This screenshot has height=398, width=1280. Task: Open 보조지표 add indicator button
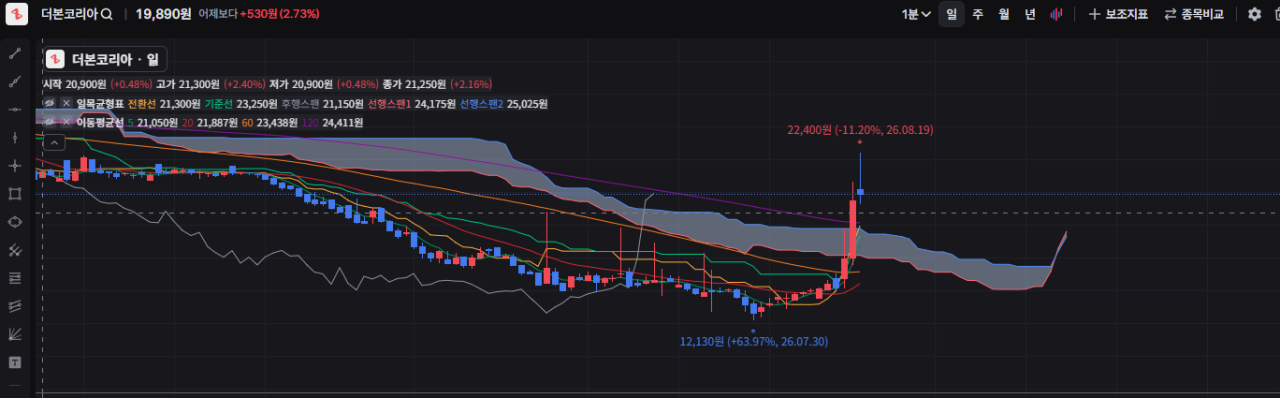pyautogui.click(x=1118, y=14)
